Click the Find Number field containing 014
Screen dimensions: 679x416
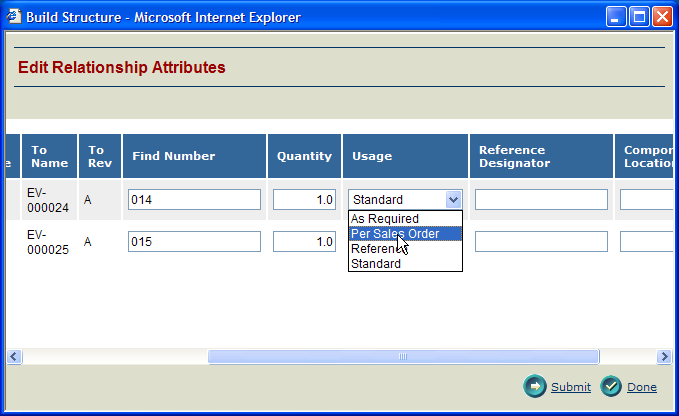coord(194,200)
